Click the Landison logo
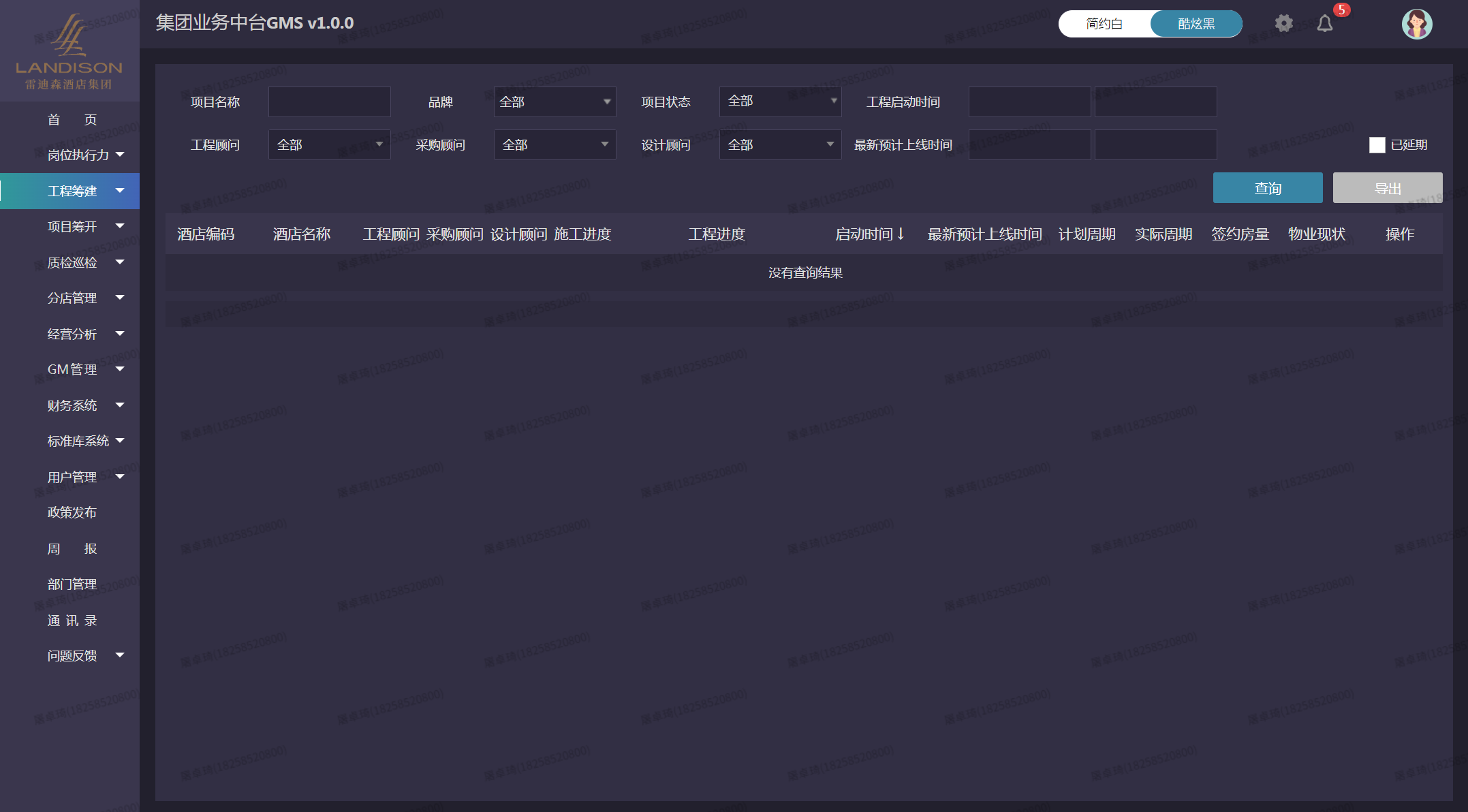Screen dimensions: 1468x812 coord(69,52)
